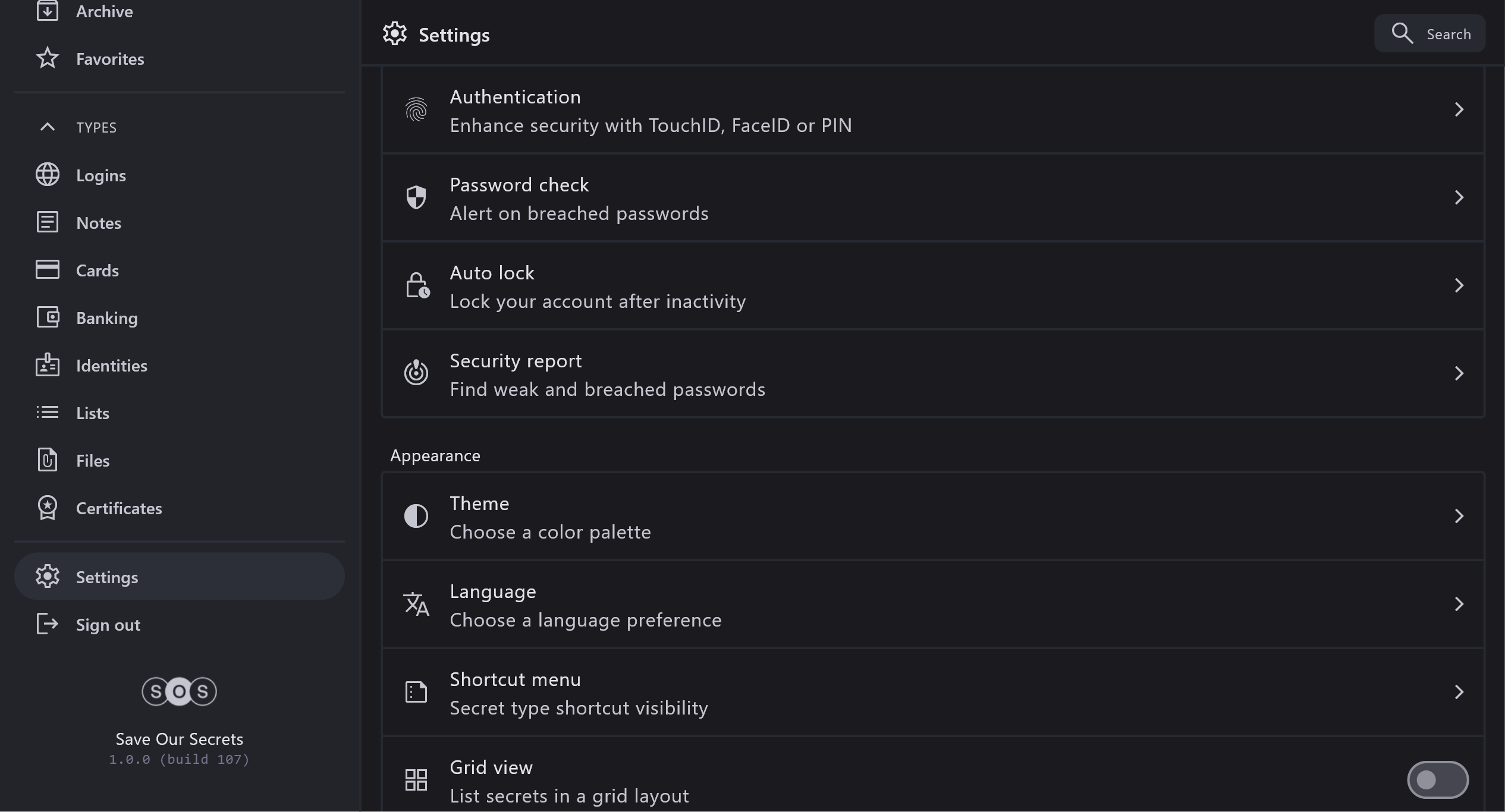Viewport: 1505px width, 812px height.
Task: Click the Security report radar icon
Action: [416, 373]
